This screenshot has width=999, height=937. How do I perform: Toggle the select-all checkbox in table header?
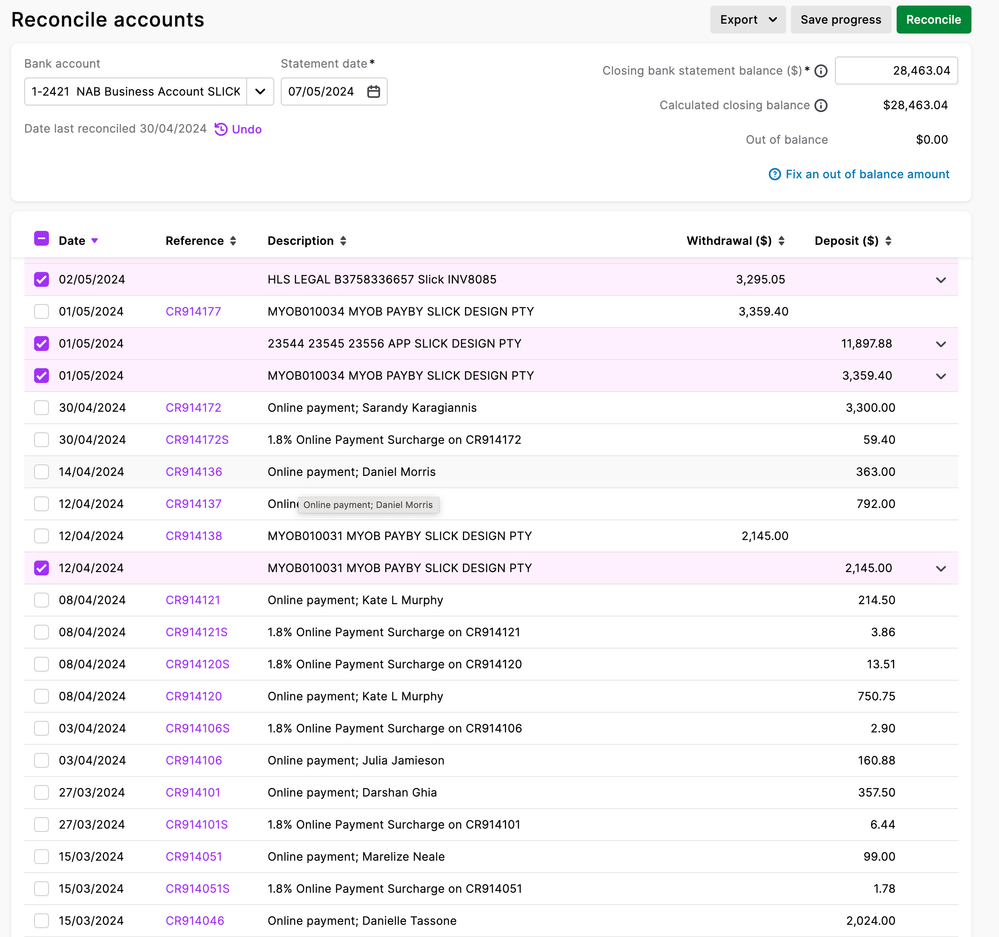click(x=41, y=239)
